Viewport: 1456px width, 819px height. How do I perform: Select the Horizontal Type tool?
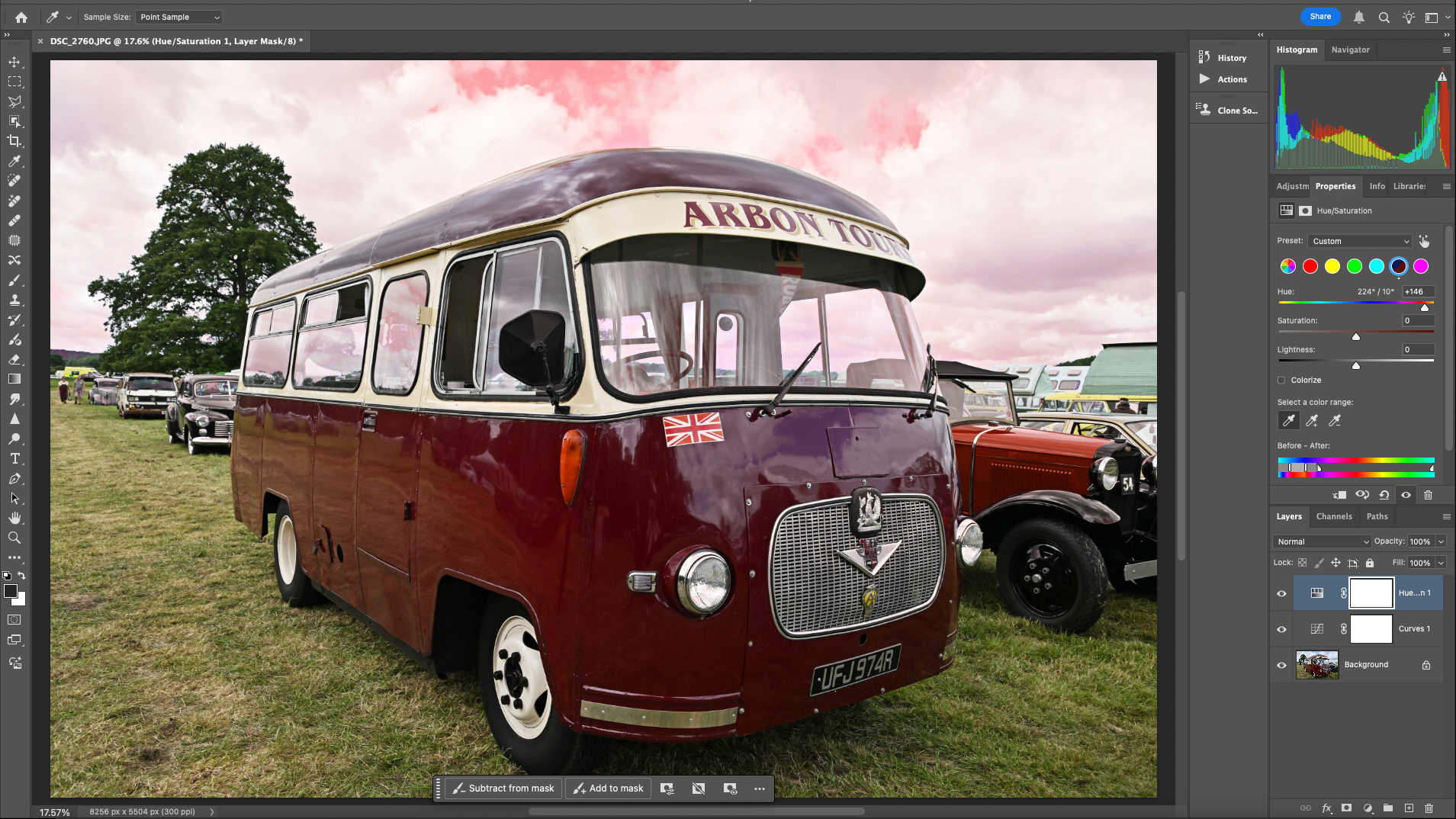click(14, 458)
